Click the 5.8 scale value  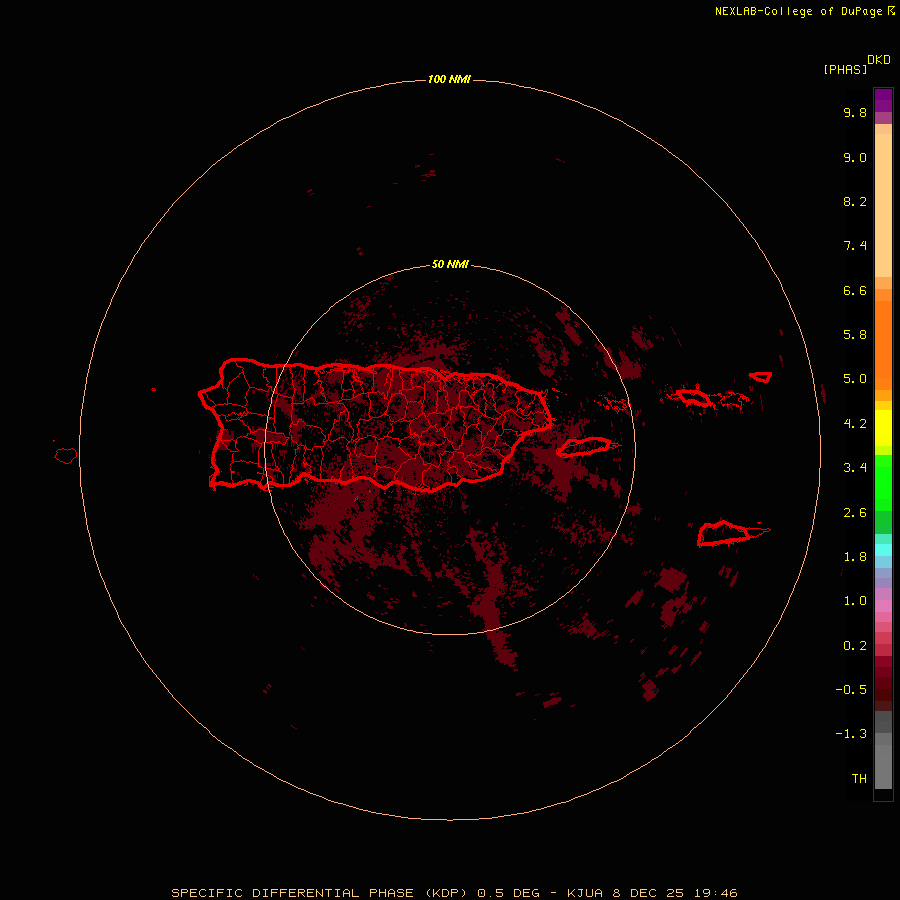(855, 334)
